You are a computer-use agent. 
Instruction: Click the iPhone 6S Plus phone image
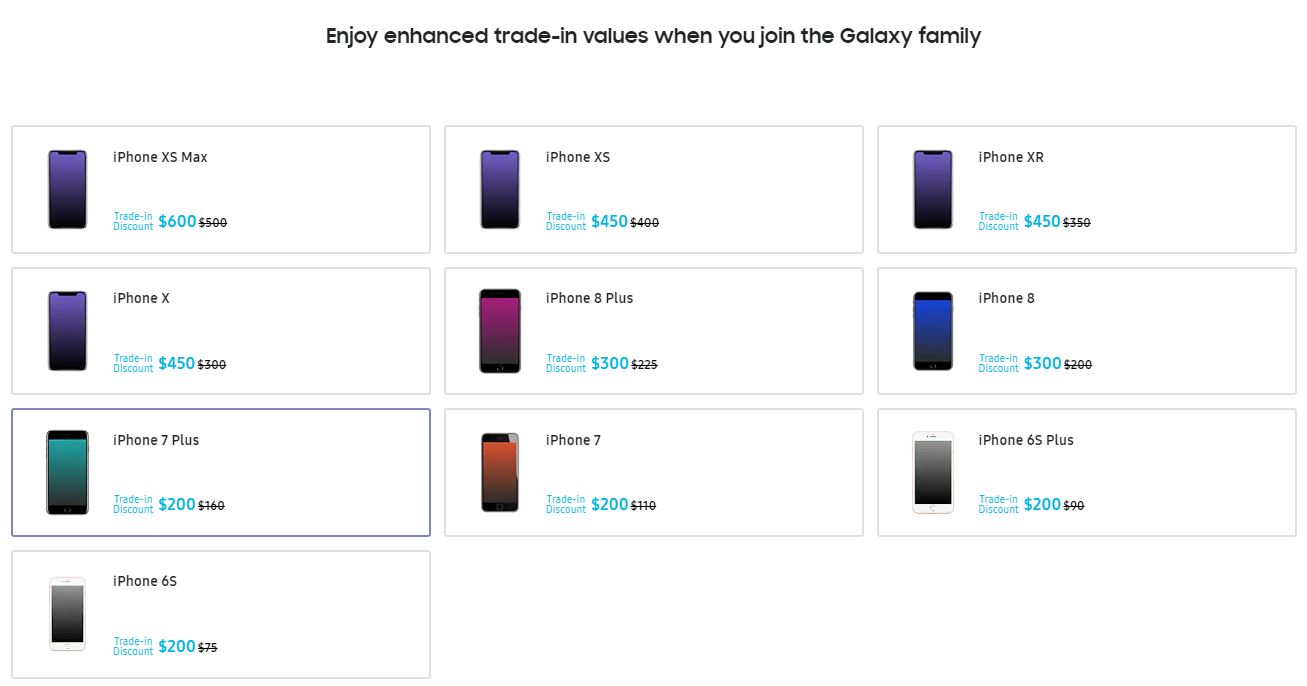(933, 472)
